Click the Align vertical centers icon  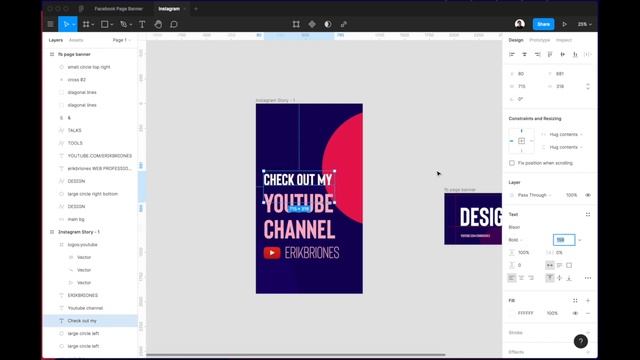[x=562, y=54]
